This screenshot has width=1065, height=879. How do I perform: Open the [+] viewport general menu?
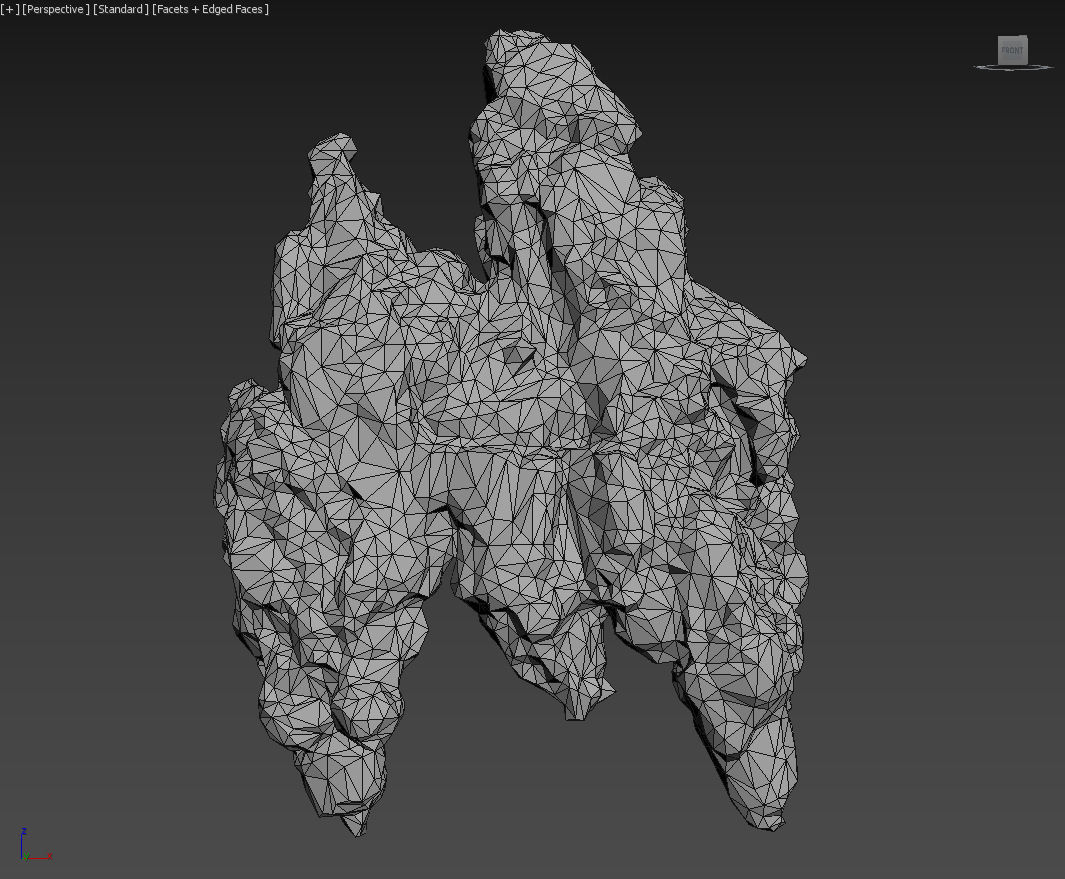click(10, 10)
